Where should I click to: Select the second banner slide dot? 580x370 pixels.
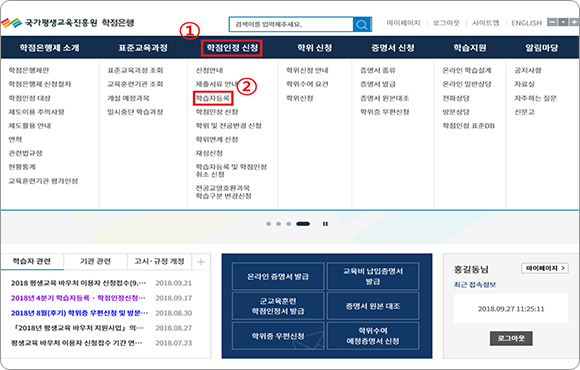279,224
